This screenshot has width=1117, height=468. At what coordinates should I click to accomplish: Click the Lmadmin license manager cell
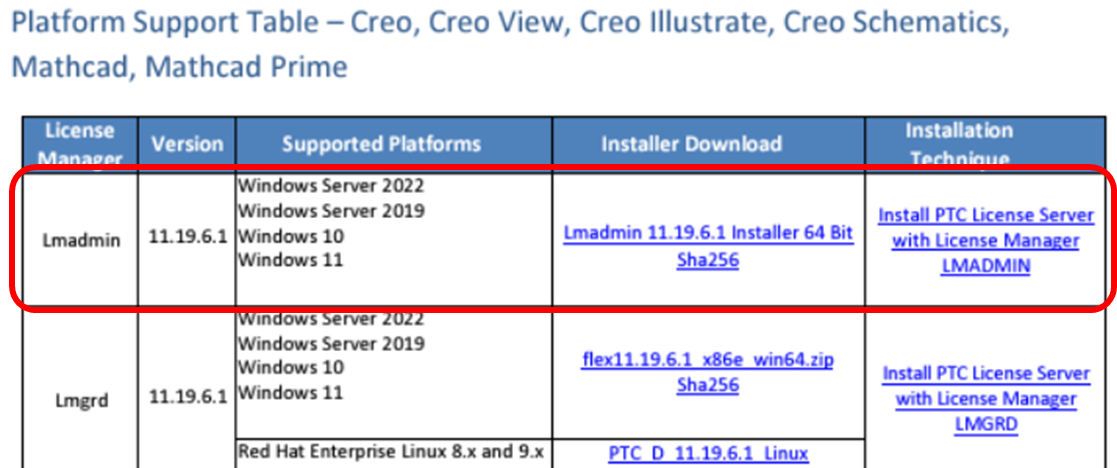(x=80, y=241)
